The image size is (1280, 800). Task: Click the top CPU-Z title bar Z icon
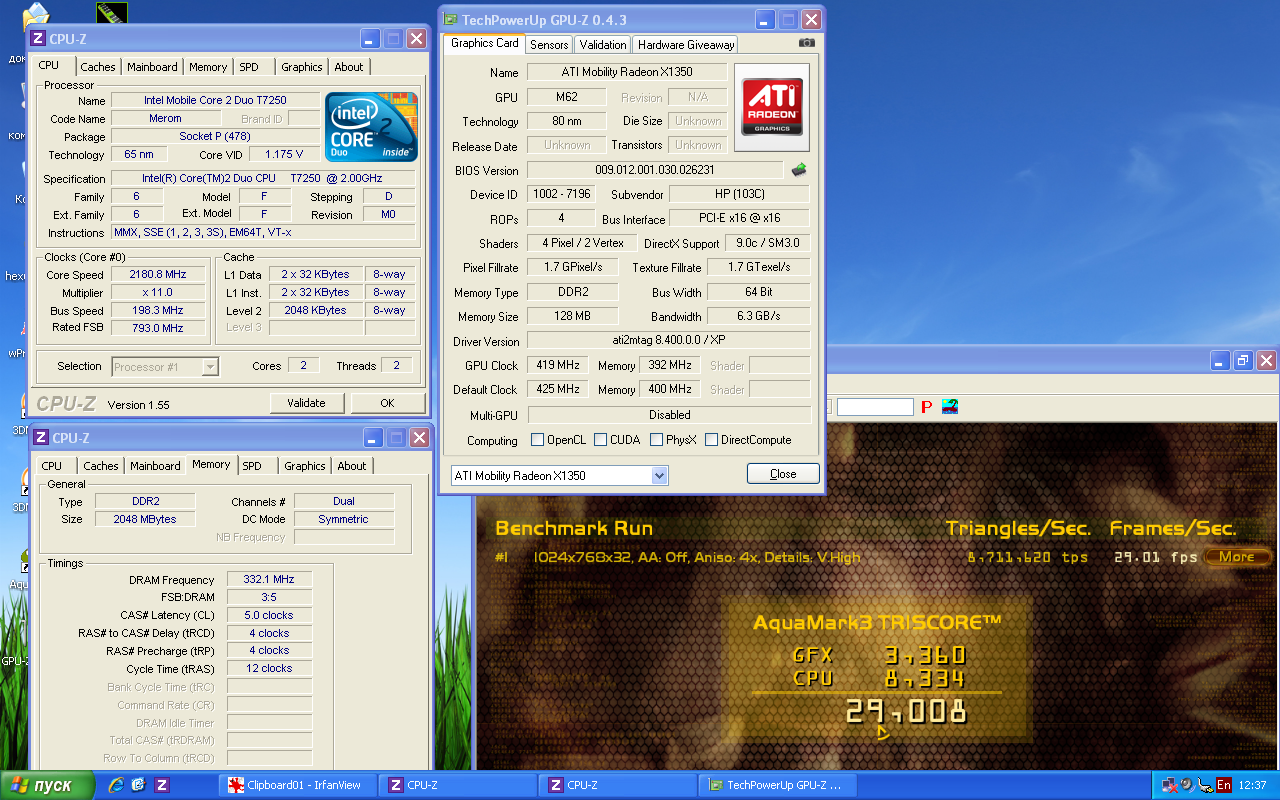[x=38, y=39]
